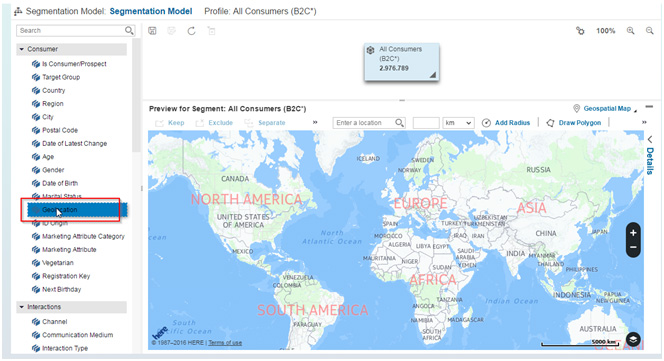
Task: Click the refresh icon in the toolbar
Action: click(191, 31)
